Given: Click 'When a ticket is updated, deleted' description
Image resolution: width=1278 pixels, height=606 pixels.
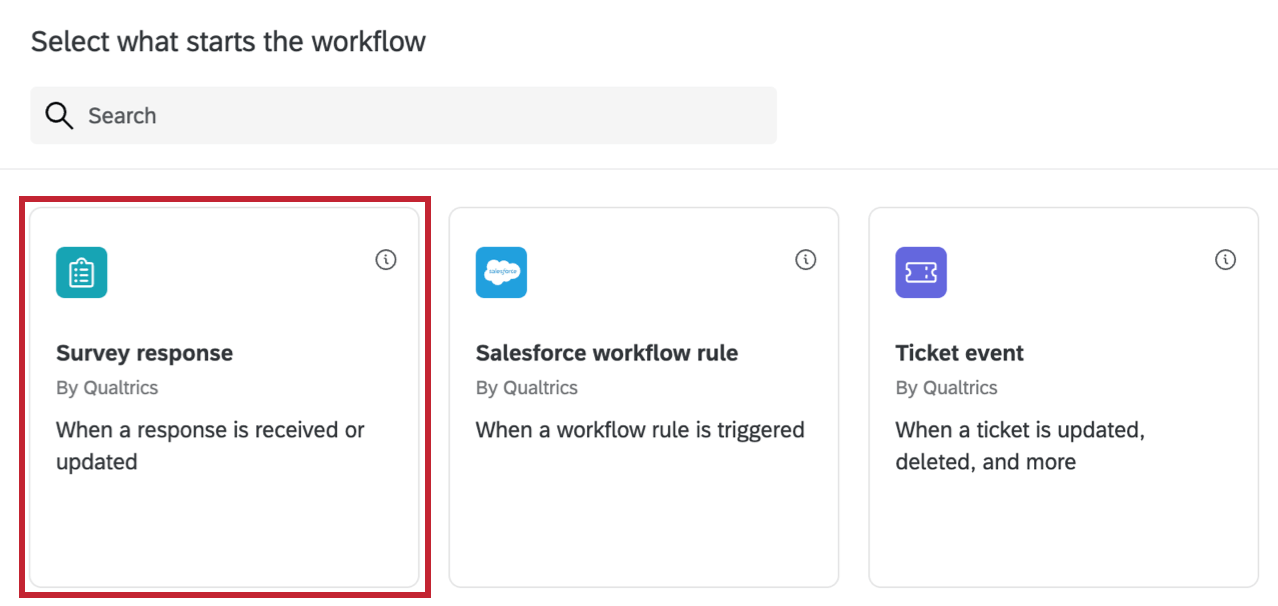Looking at the screenshot, I should point(1020,446).
